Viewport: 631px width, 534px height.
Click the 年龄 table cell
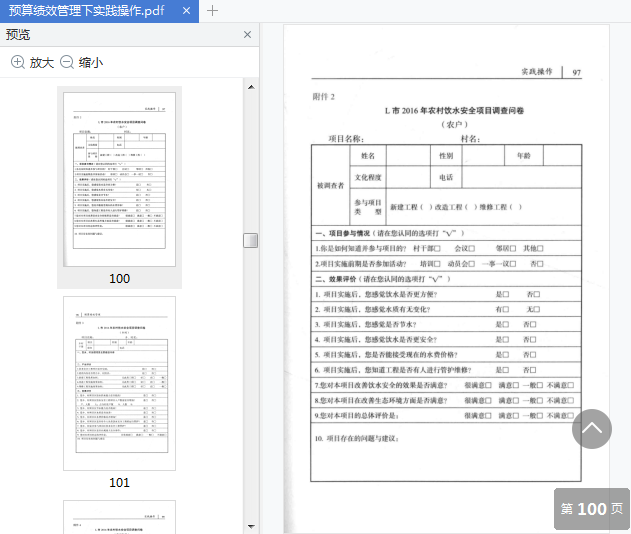(x=524, y=156)
